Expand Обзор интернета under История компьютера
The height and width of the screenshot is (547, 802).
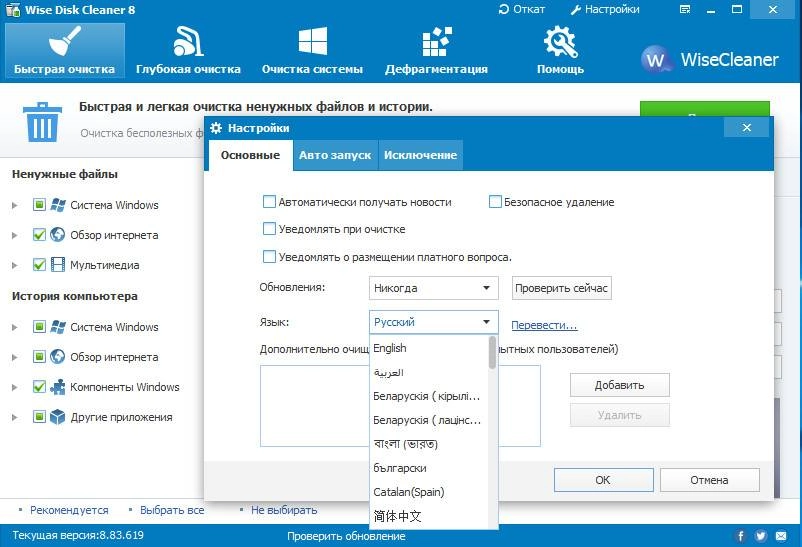(x=15, y=357)
